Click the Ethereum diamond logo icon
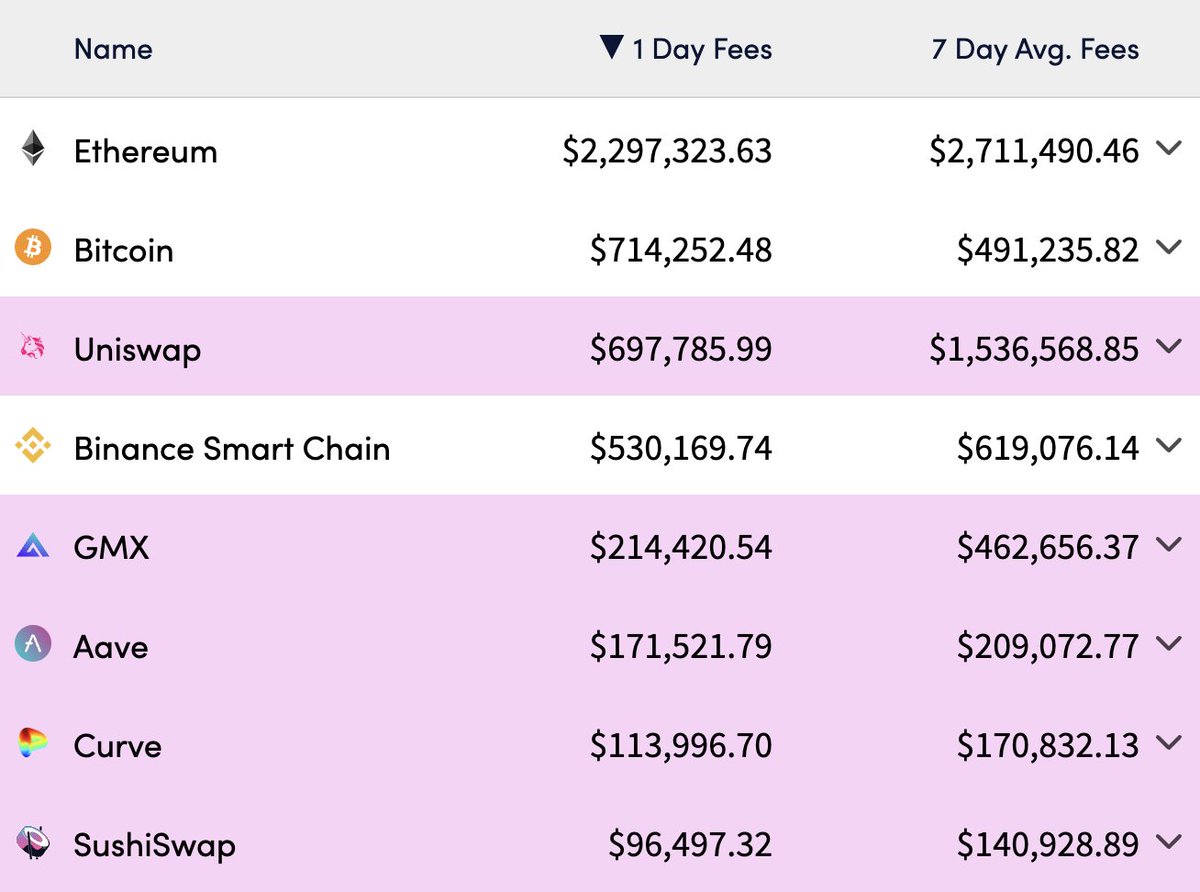The height and width of the screenshot is (892, 1200). pyautogui.click(x=33, y=149)
